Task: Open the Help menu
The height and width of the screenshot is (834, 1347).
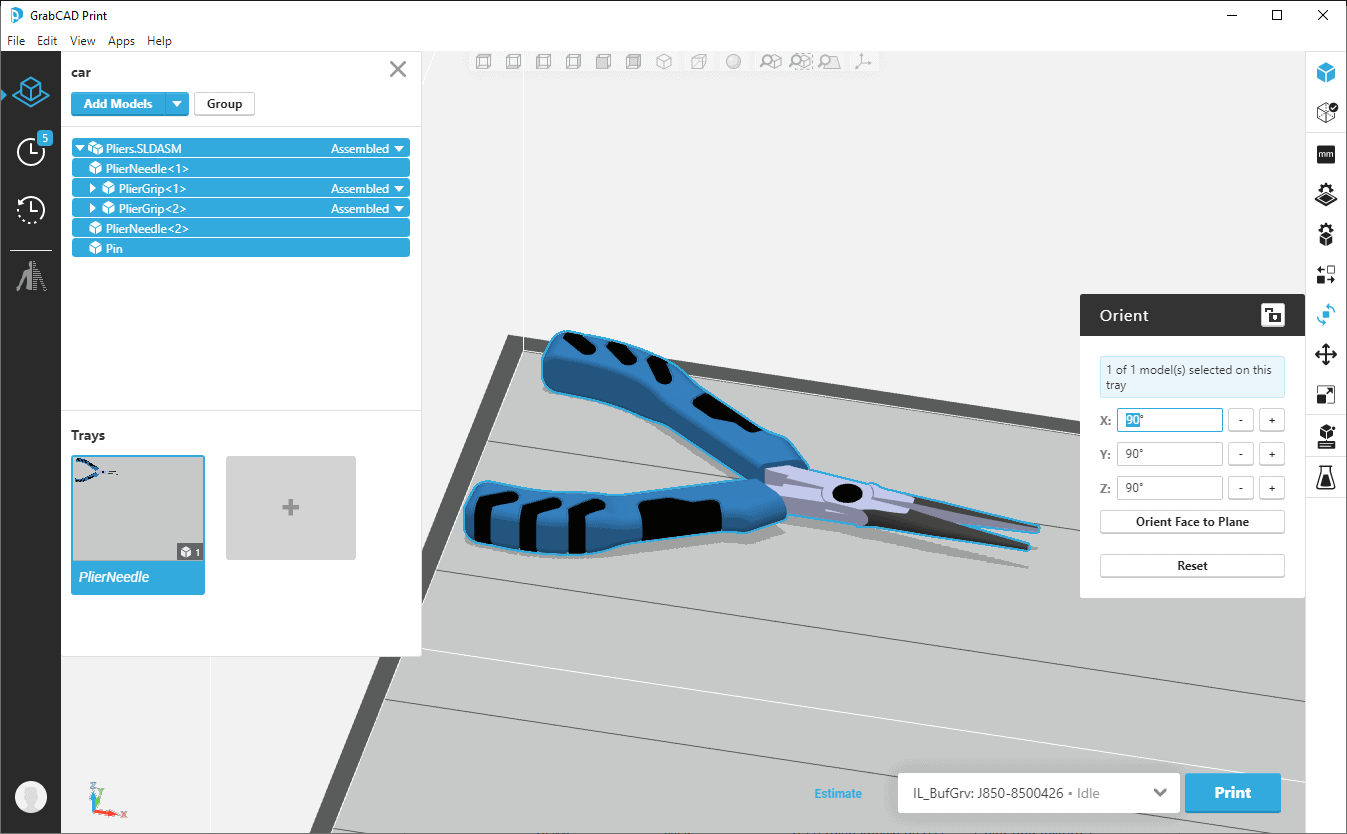Action: click(x=159, y=41)
